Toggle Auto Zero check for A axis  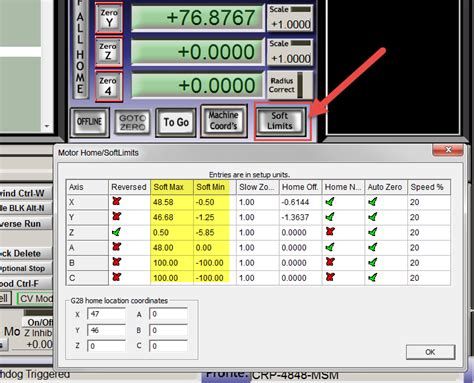click(373, 247)
